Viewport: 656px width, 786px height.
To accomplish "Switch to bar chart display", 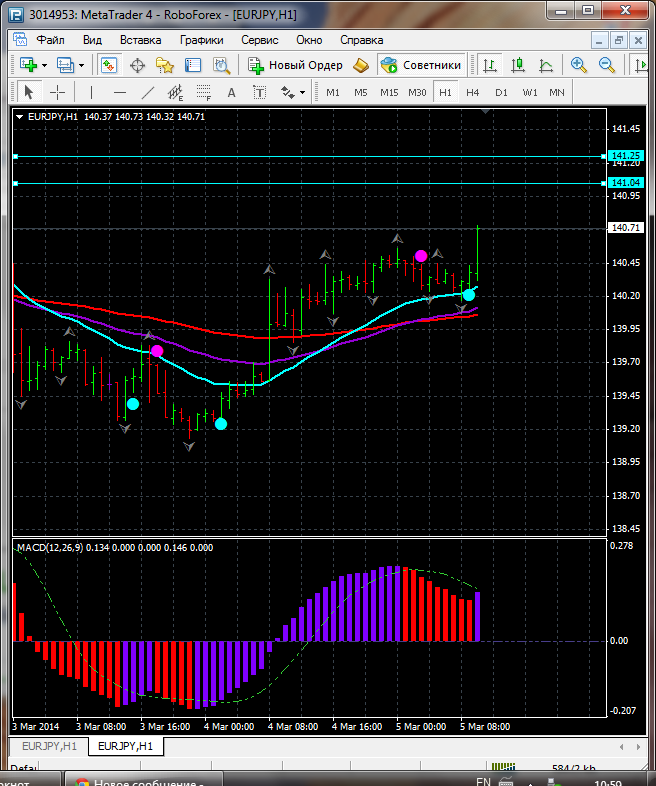I will point(490,65).
